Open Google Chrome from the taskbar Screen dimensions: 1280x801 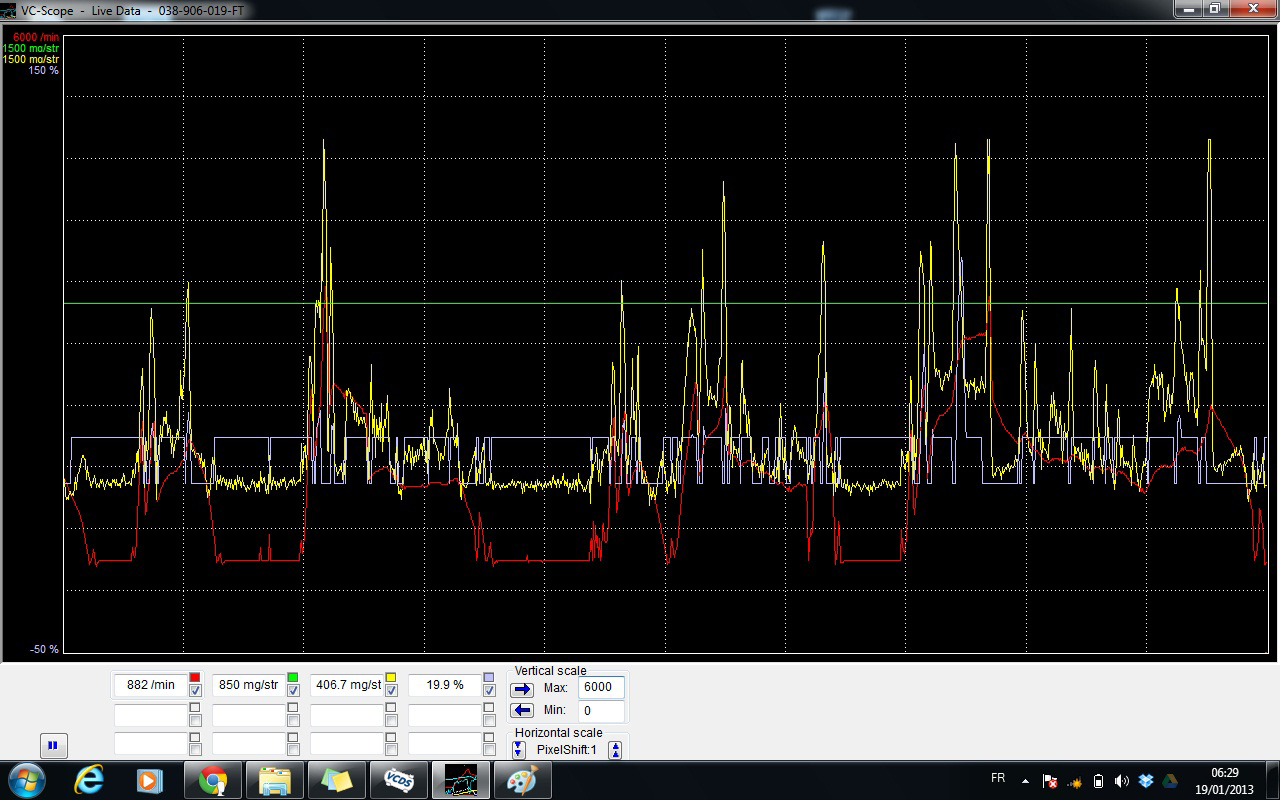[213, 780]
